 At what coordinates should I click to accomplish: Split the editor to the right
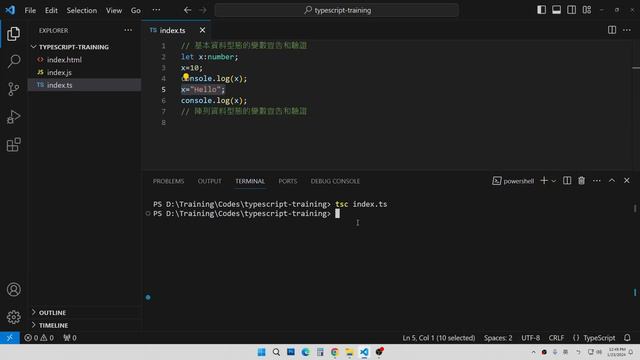coord(612,30)
